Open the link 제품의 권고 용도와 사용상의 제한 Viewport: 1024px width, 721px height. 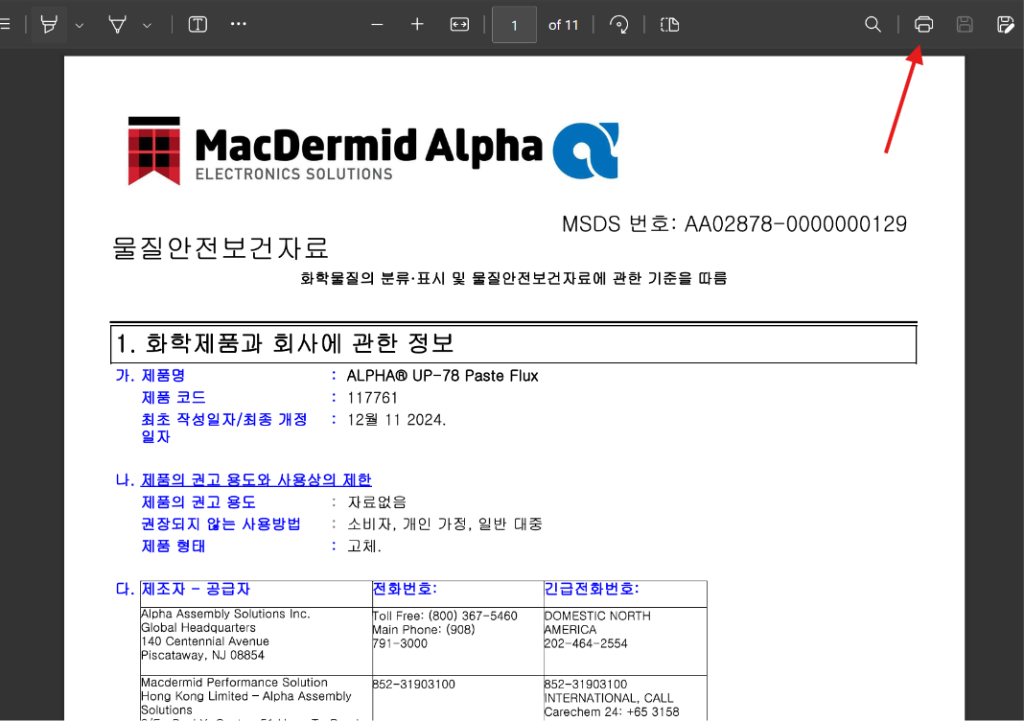pyautogui.click(x=256, y=480)
